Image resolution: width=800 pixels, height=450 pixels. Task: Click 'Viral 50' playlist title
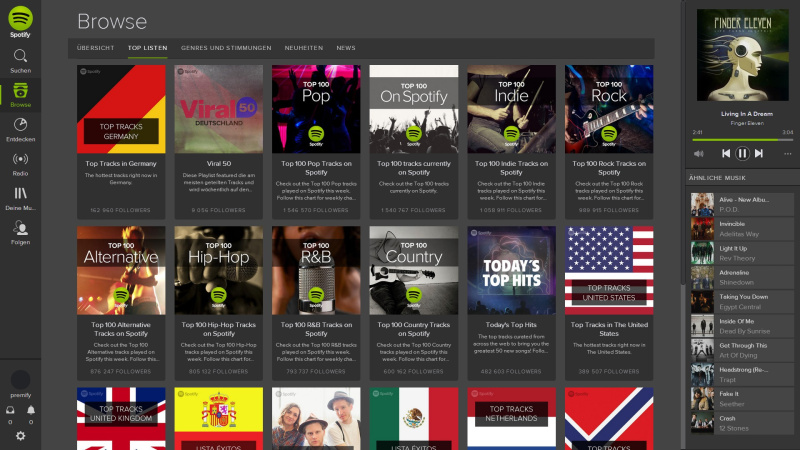[x=218, y=164]
